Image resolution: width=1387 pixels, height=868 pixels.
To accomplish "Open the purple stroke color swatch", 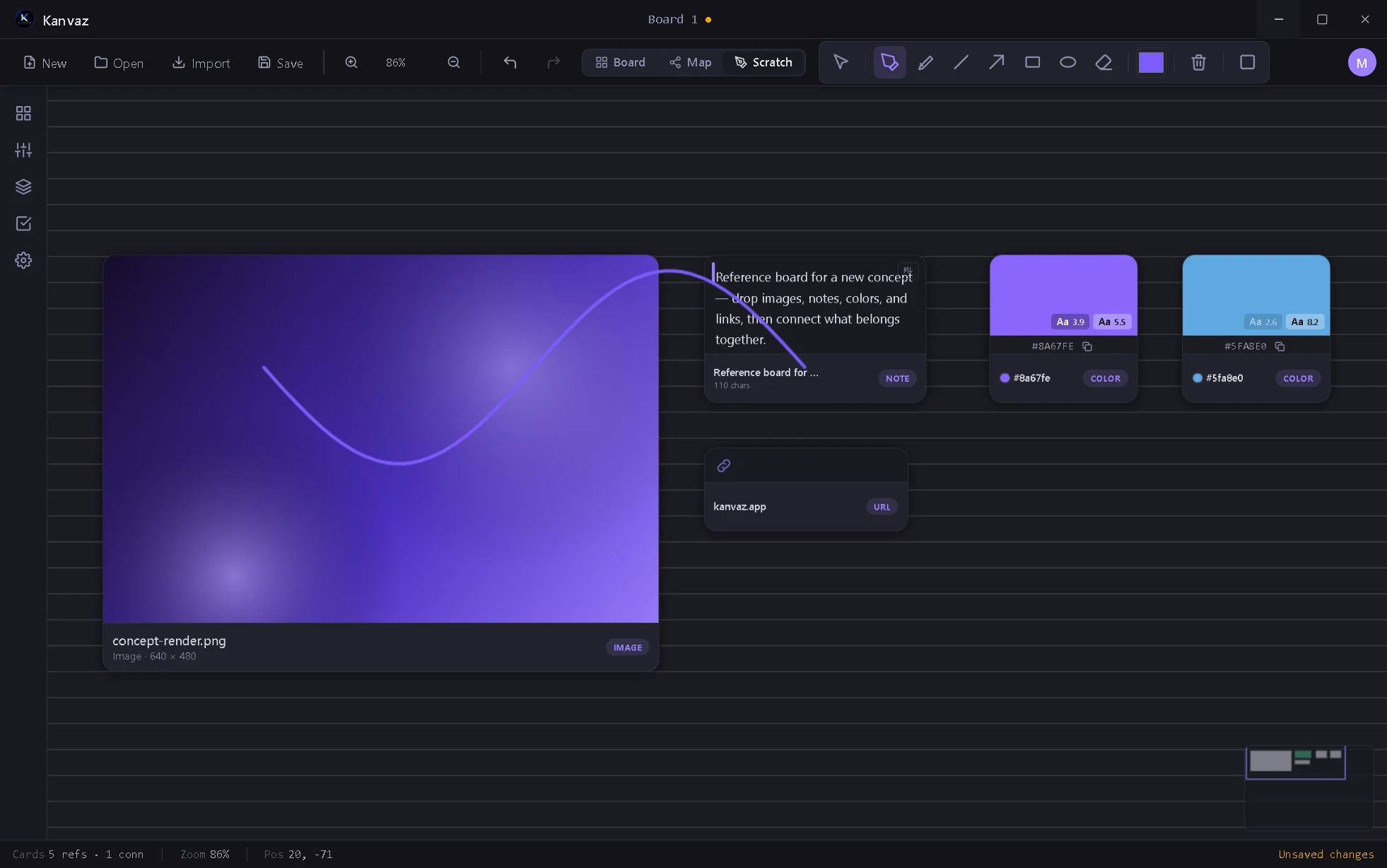I will point(1151,62).
